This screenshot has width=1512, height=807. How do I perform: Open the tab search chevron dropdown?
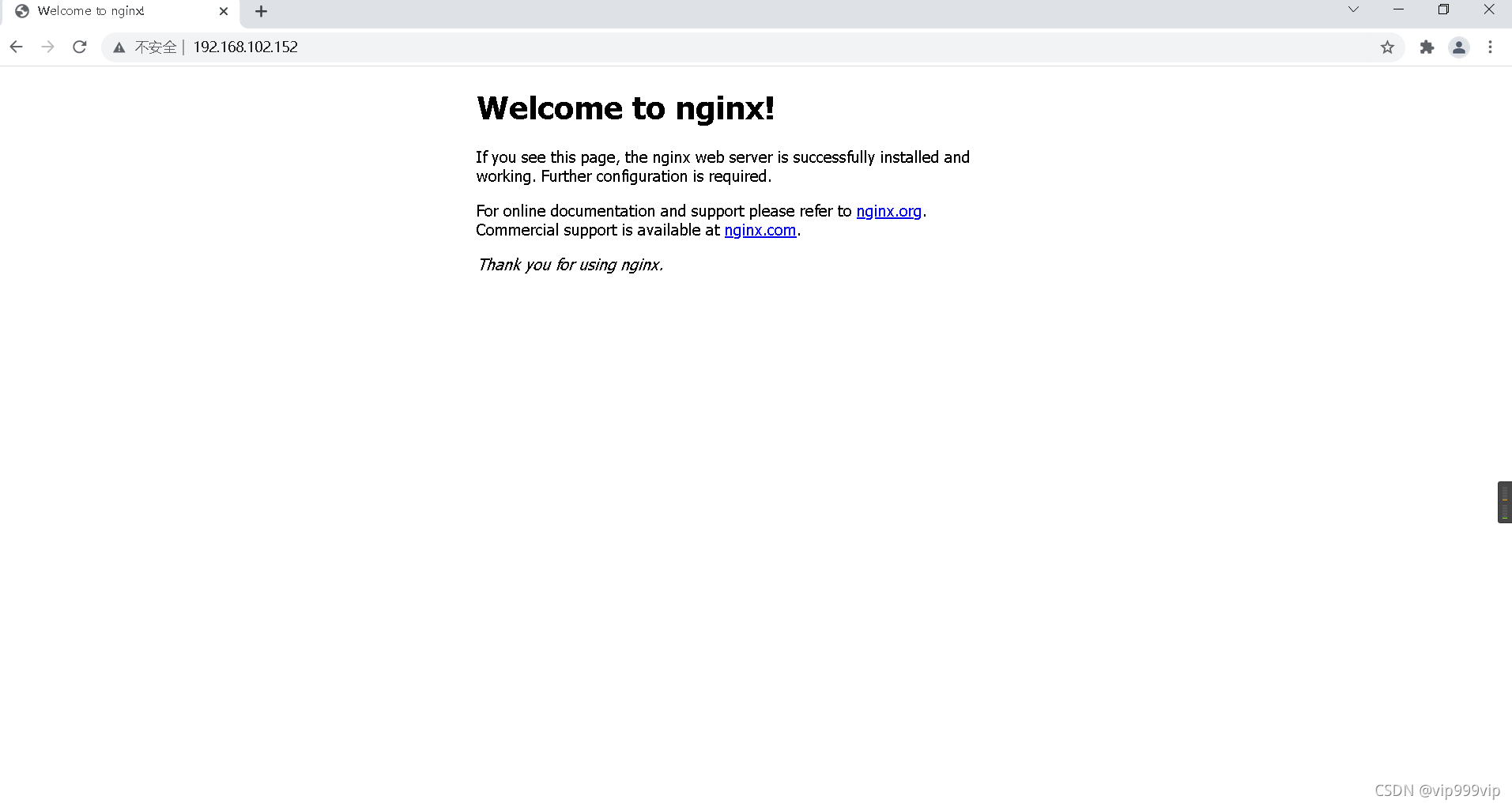(1353, 9)
